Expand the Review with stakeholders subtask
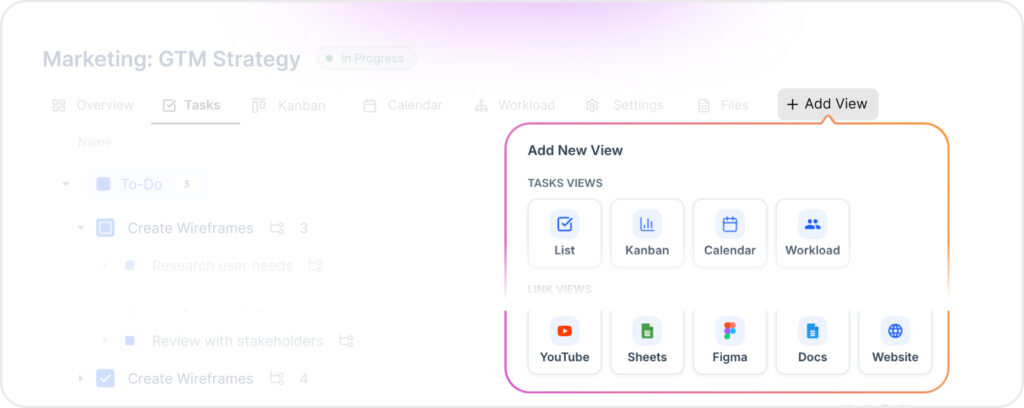The width and height of the screenshot is (1024, 408). [x=104, y=341]
